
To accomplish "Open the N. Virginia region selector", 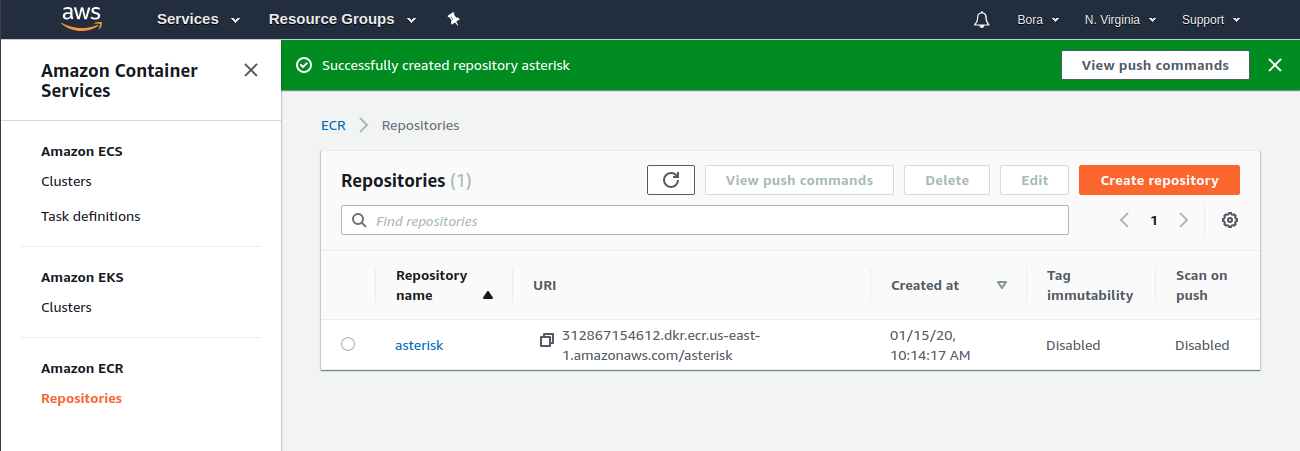I will 1120,19.
